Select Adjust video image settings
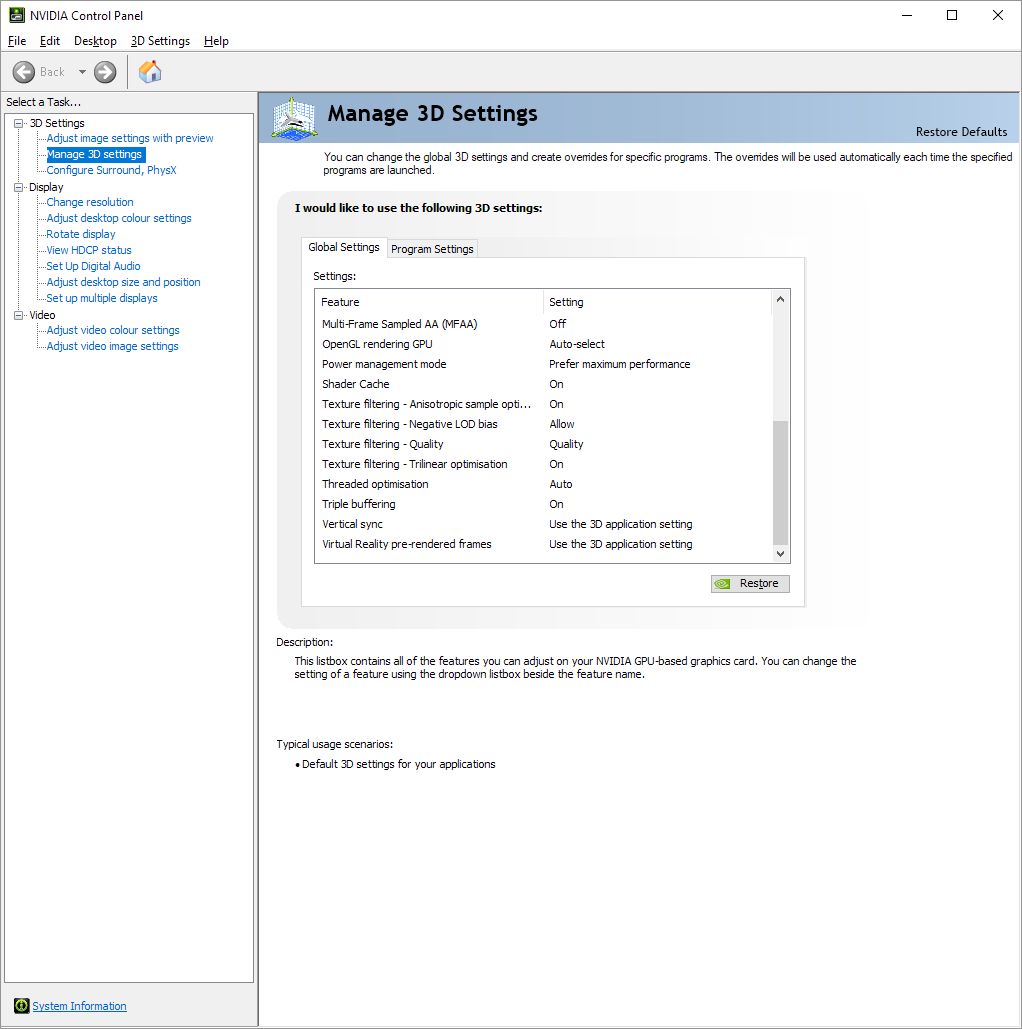Screen dimensions: 1022x1029 (112, 346)
